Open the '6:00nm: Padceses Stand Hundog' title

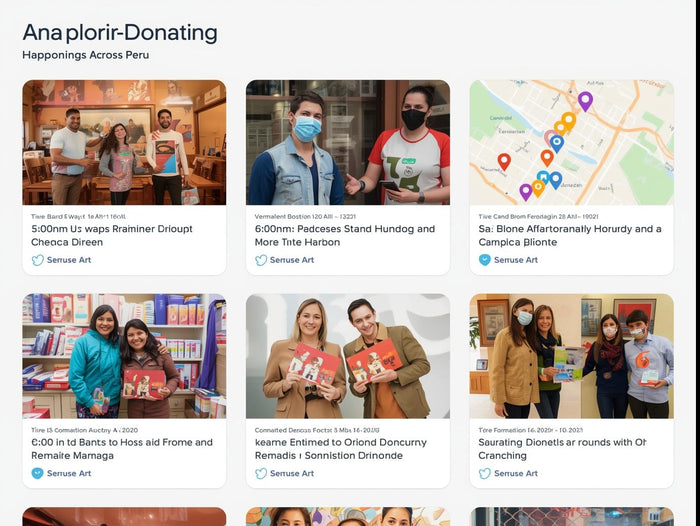[x=345, y=235]
